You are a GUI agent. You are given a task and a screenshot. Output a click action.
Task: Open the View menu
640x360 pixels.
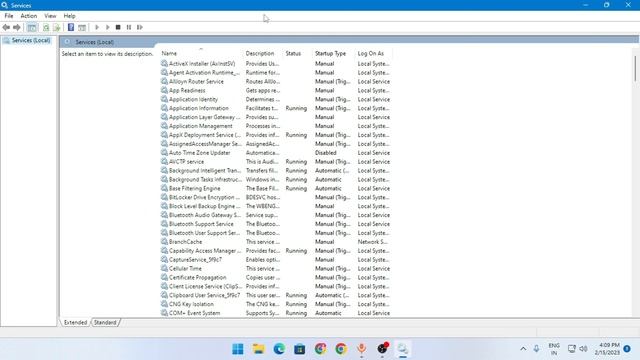point(50,16)
